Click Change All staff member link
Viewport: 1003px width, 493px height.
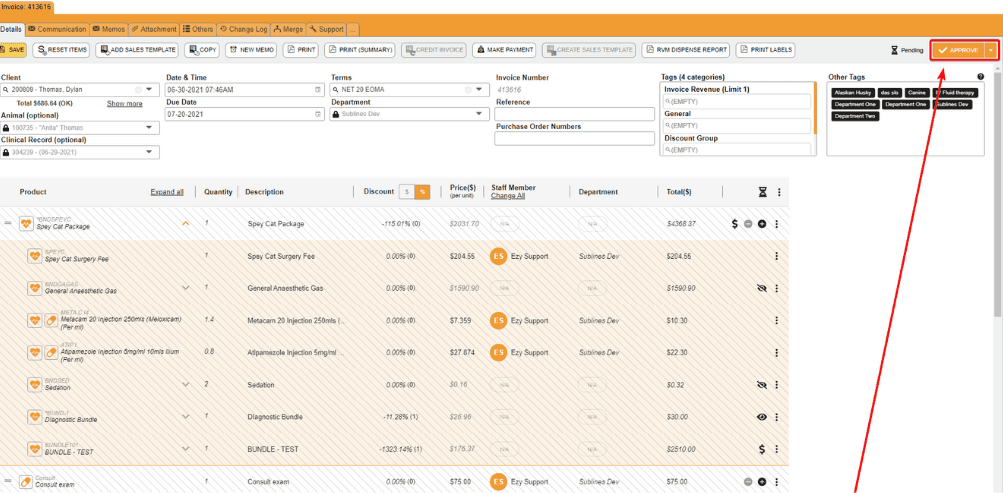click(508, 196)
